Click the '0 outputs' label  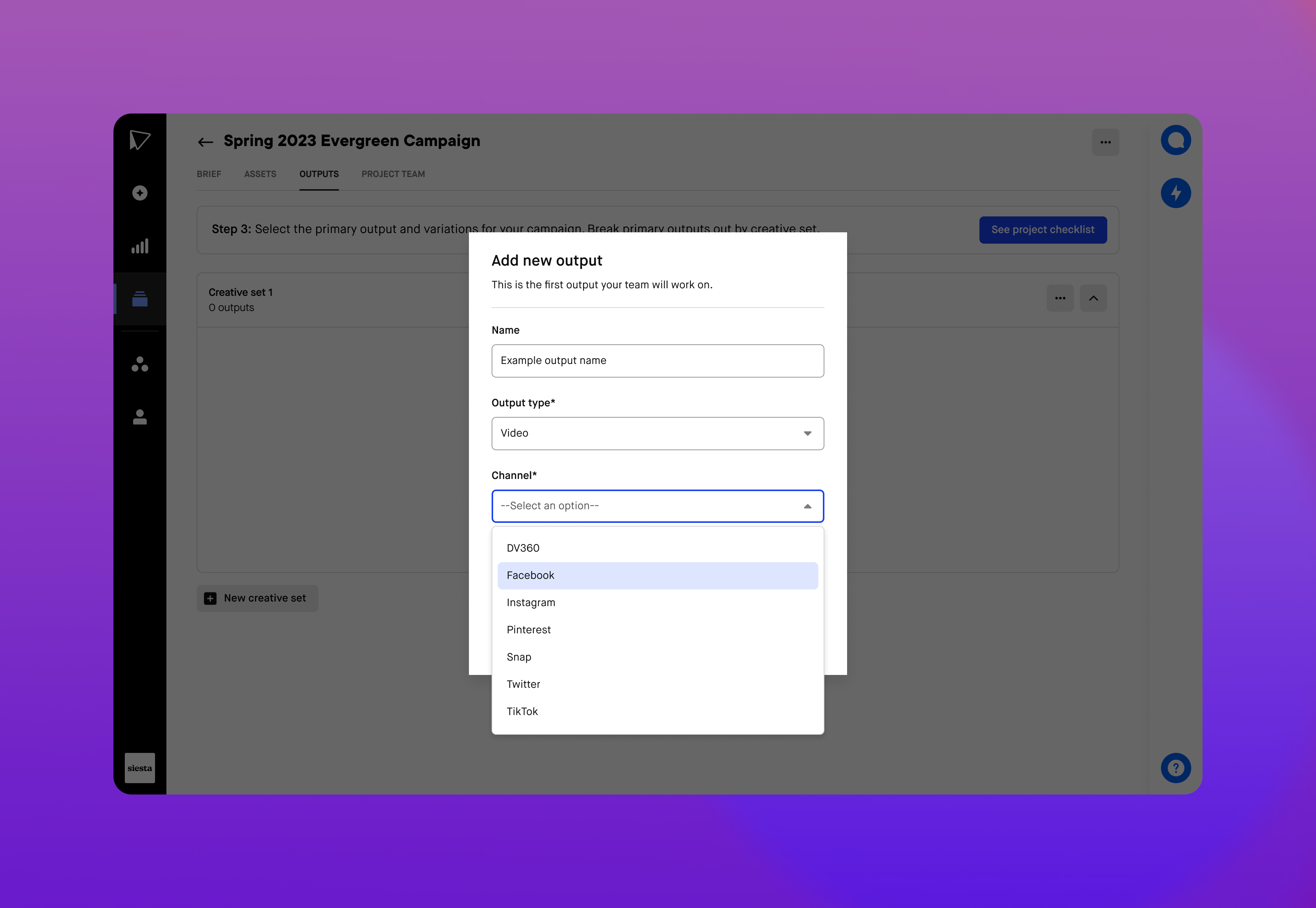(x=231, y=308)
